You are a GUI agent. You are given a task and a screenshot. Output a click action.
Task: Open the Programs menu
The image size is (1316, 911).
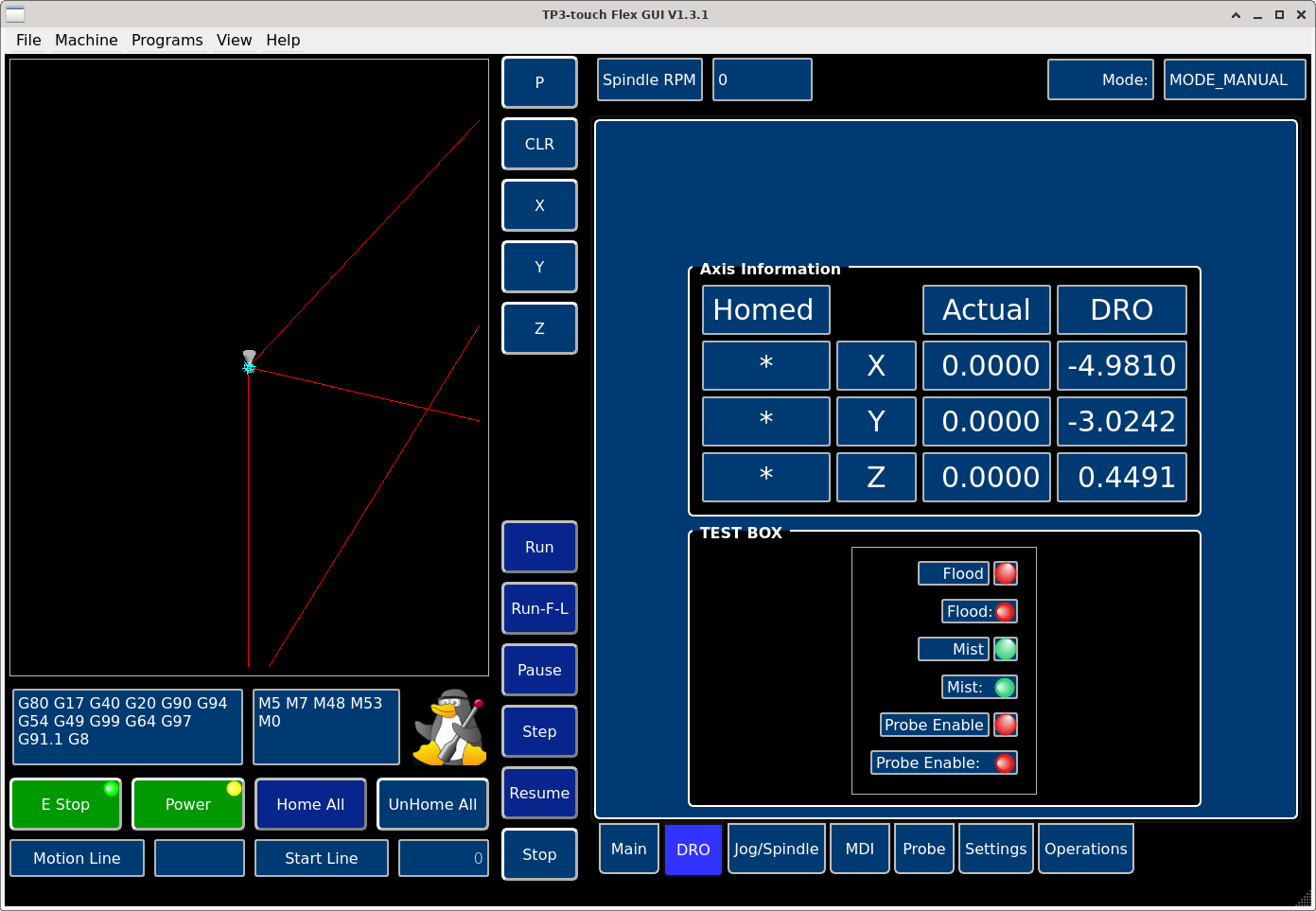[x=167, y=40]
